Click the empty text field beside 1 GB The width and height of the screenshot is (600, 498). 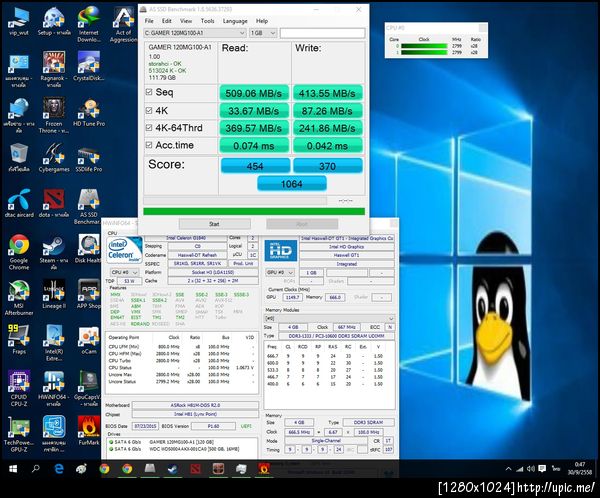[322, 33]
